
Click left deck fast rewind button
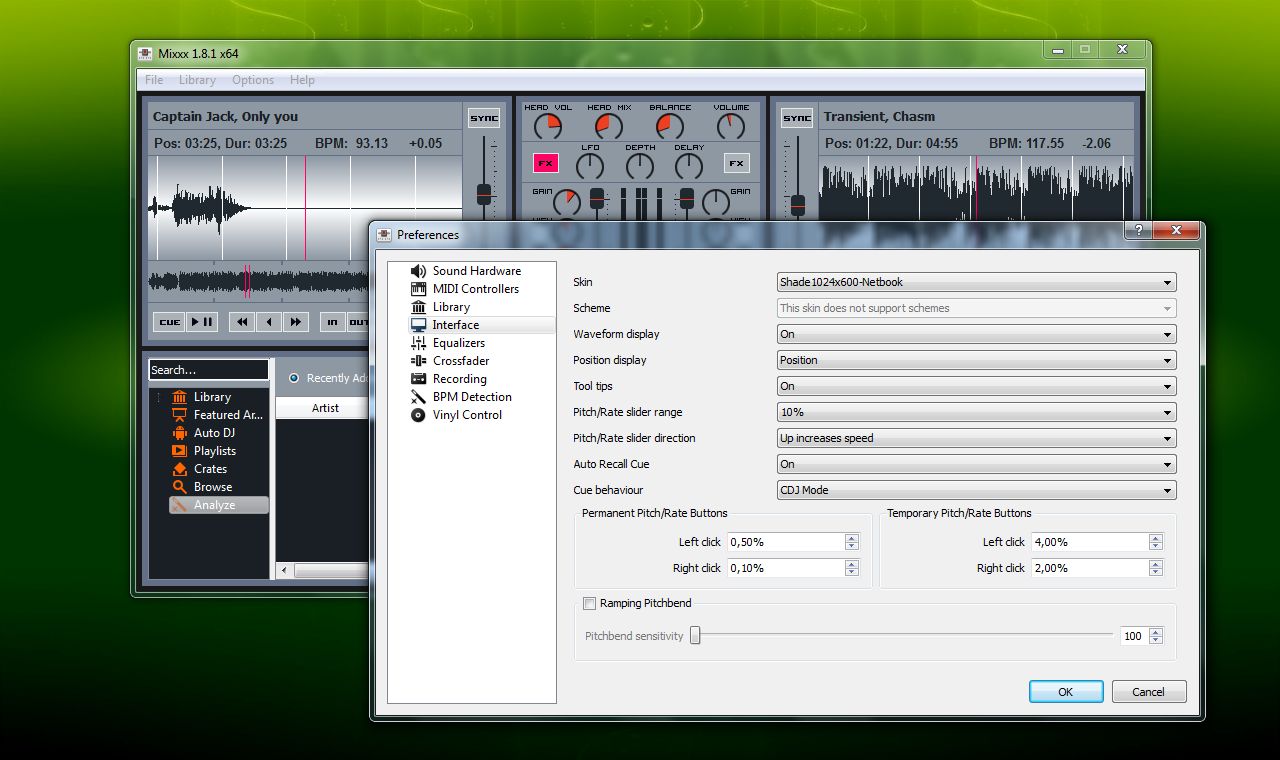tap(242, 322)
